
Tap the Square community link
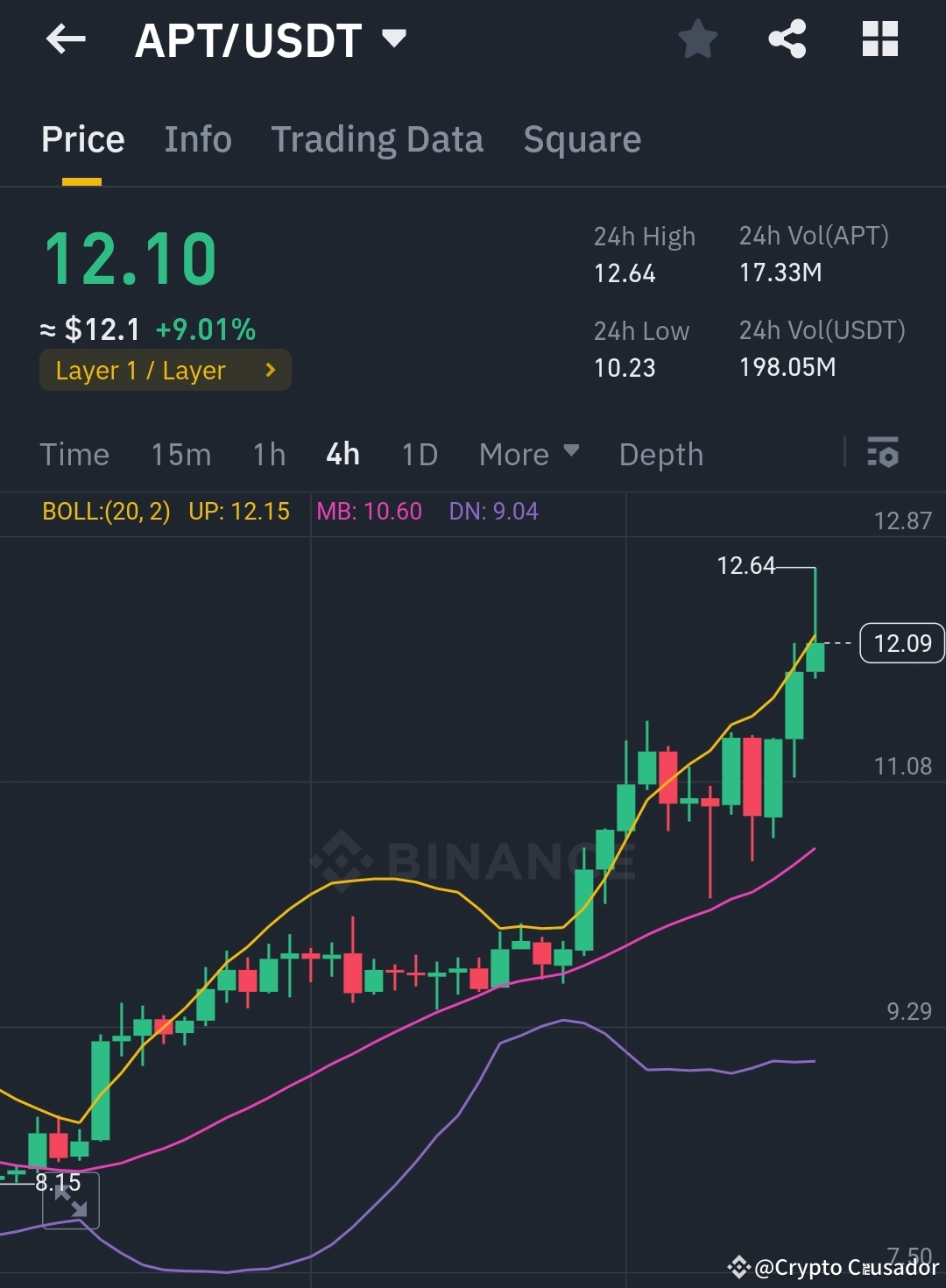coord(582,139)
